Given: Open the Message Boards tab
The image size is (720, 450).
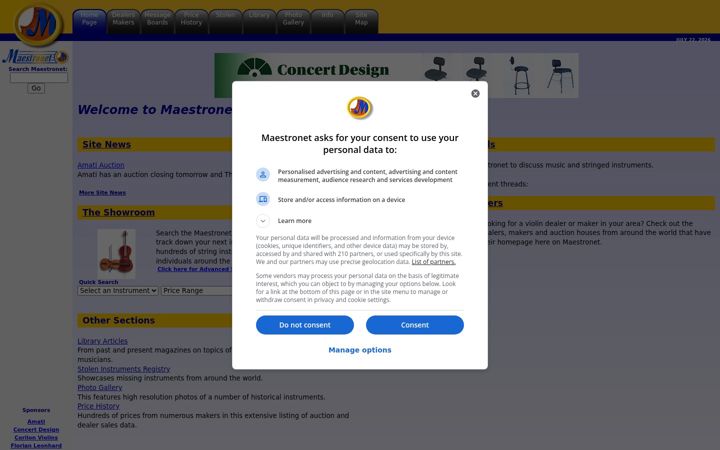Looking at the screenshot, I should coord(157,21).
